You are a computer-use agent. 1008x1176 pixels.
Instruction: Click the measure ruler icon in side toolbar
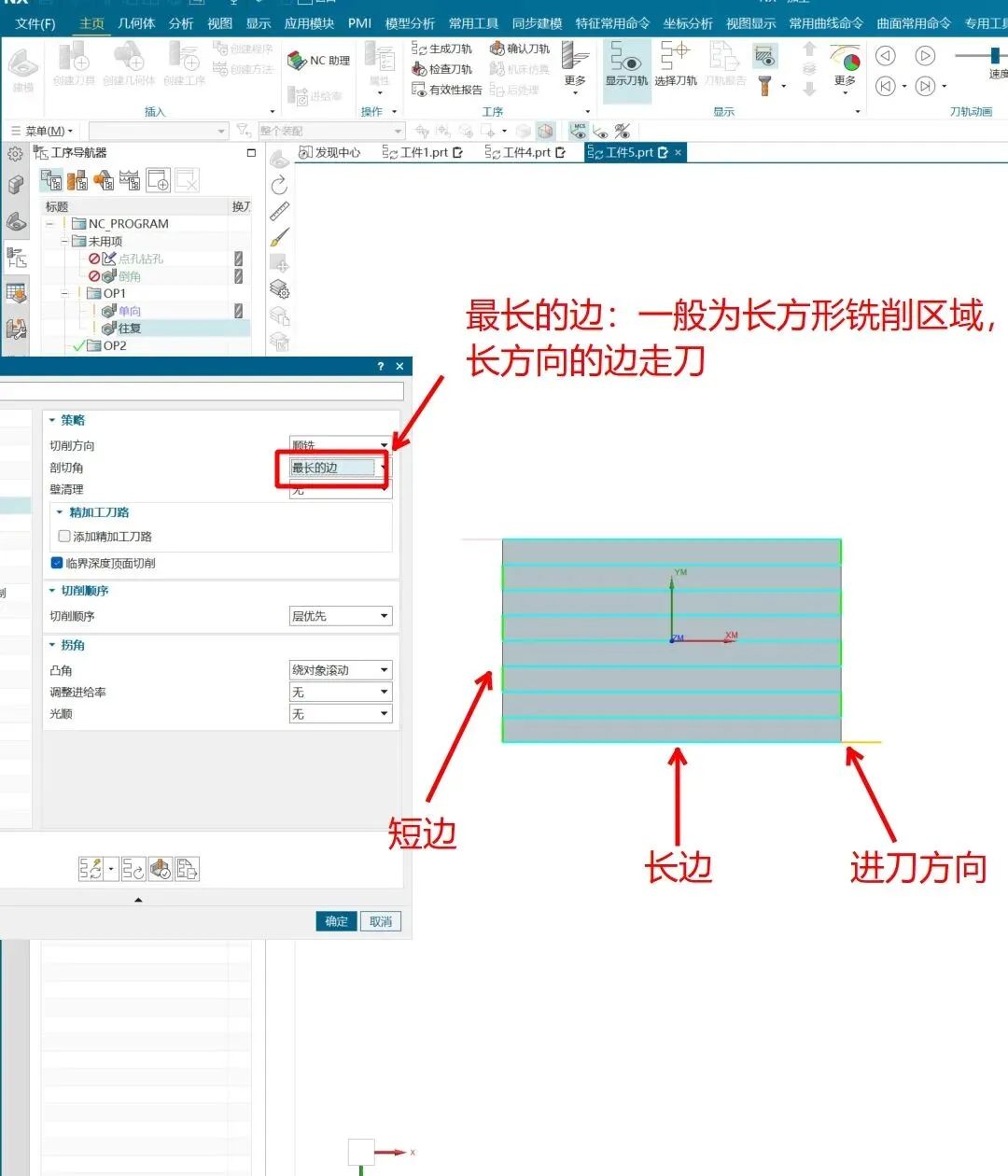click(279, 212)
